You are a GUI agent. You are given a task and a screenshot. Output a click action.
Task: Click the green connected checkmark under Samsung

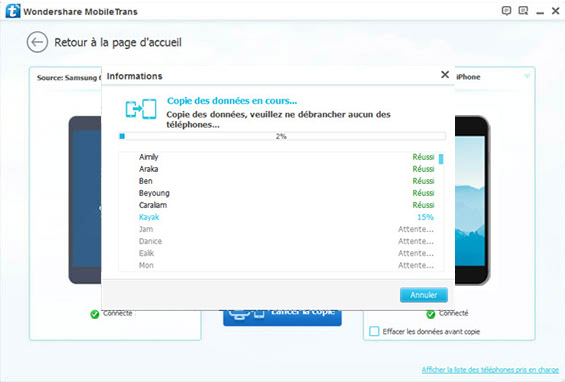coord(95,314)
